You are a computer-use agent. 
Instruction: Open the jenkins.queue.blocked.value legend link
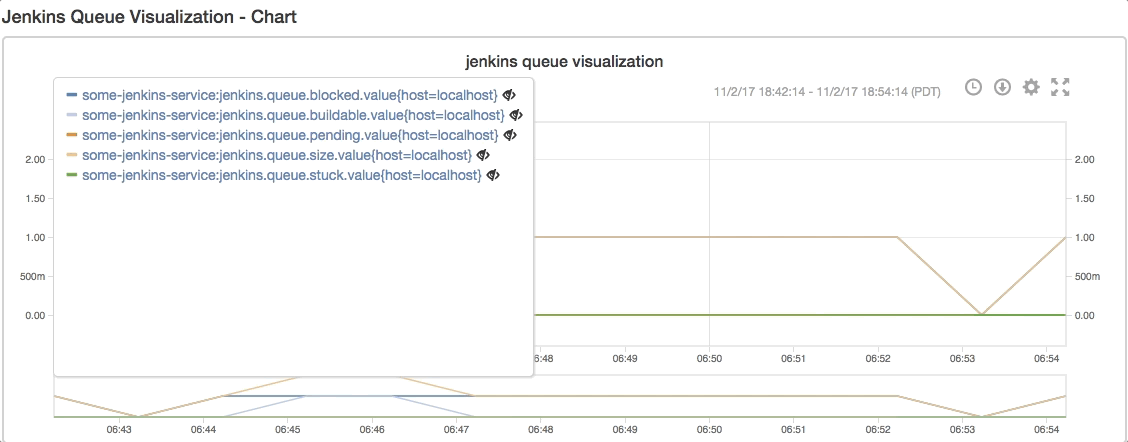coord(290,94)
